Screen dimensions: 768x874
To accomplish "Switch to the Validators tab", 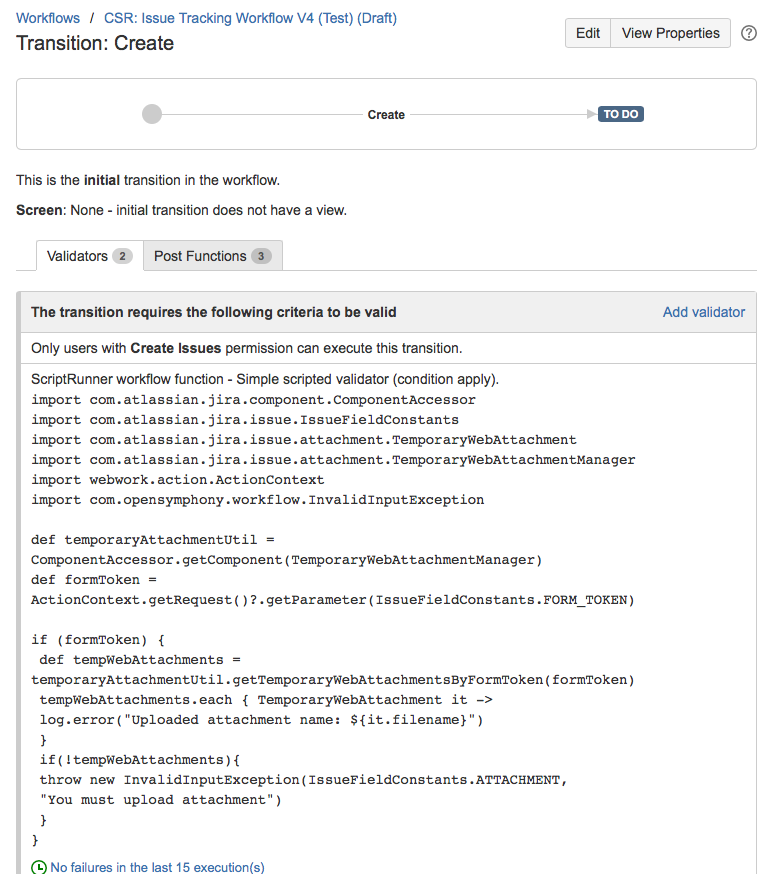I will 89,256.
